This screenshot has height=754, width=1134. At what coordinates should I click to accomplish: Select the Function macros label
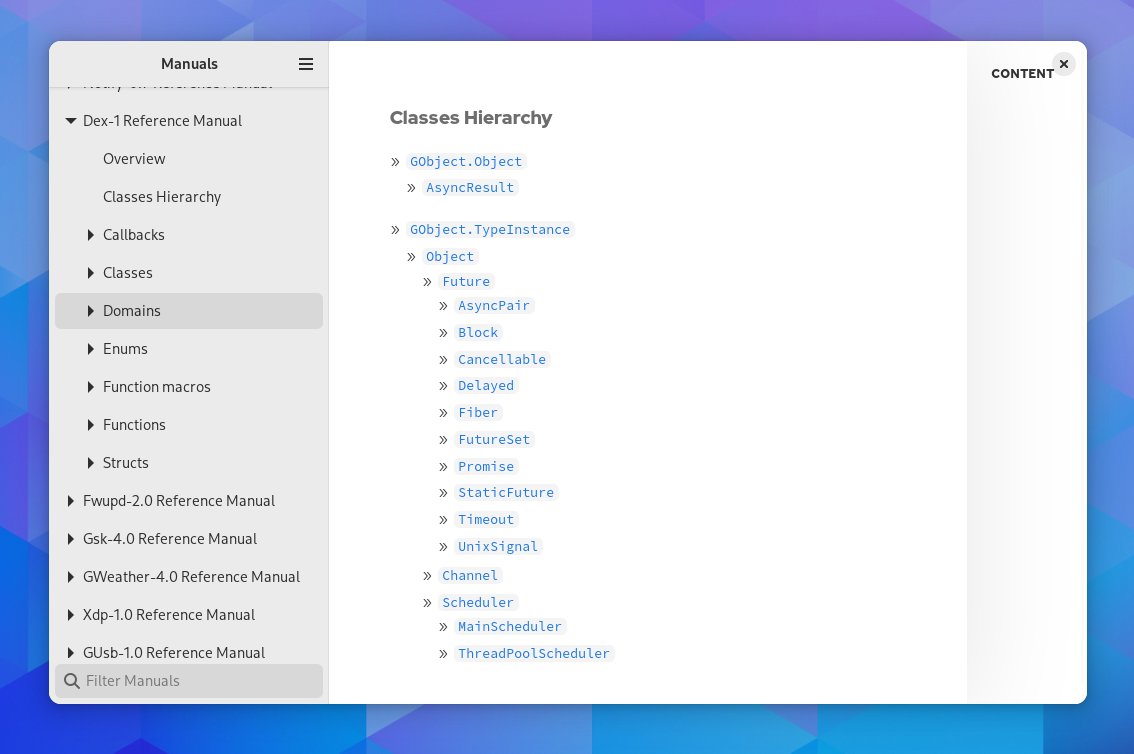point(157,387)
